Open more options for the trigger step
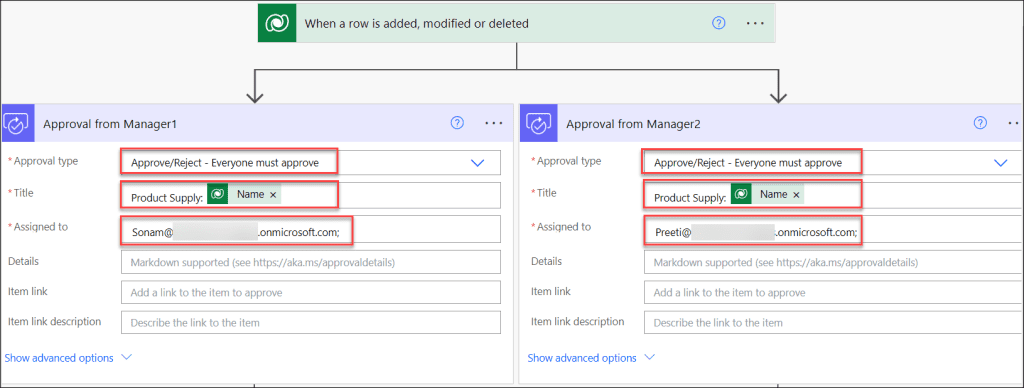Image resolution: width=1024 pixels, height=388 pixels. 755,23
